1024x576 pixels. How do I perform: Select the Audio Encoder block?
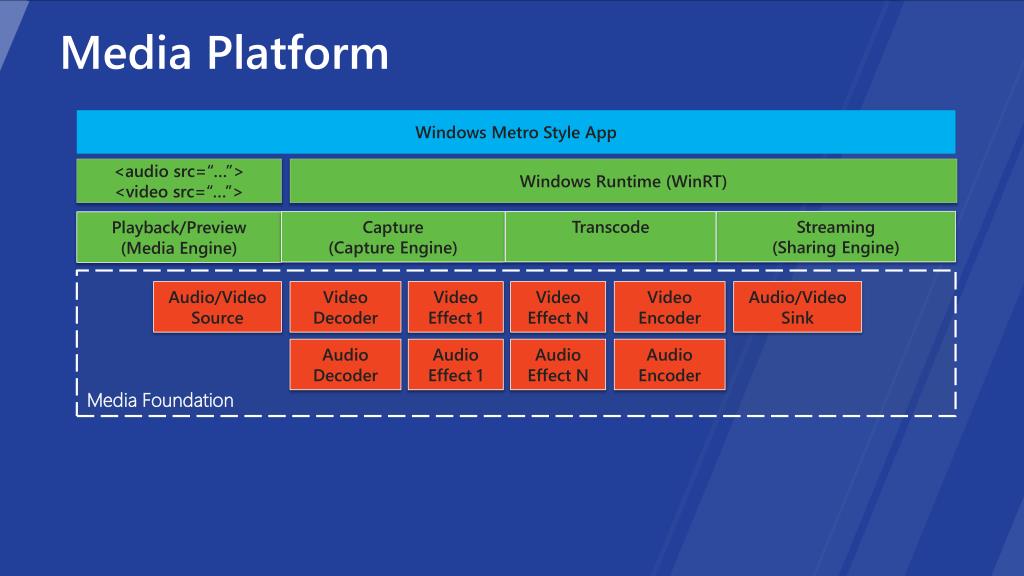[x=669, y=364]
